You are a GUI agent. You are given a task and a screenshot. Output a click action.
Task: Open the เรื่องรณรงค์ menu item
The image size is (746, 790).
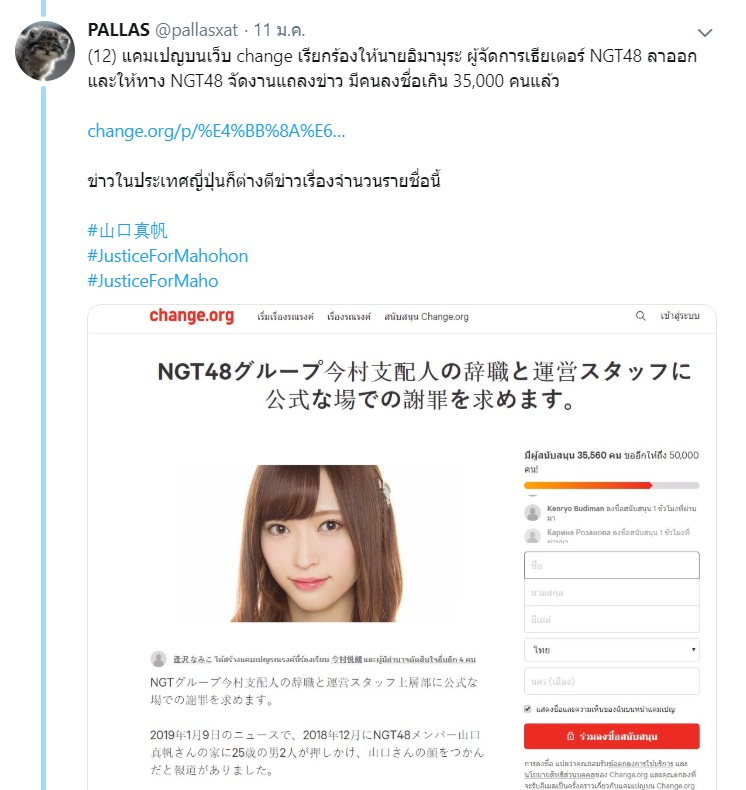[349, 317]
